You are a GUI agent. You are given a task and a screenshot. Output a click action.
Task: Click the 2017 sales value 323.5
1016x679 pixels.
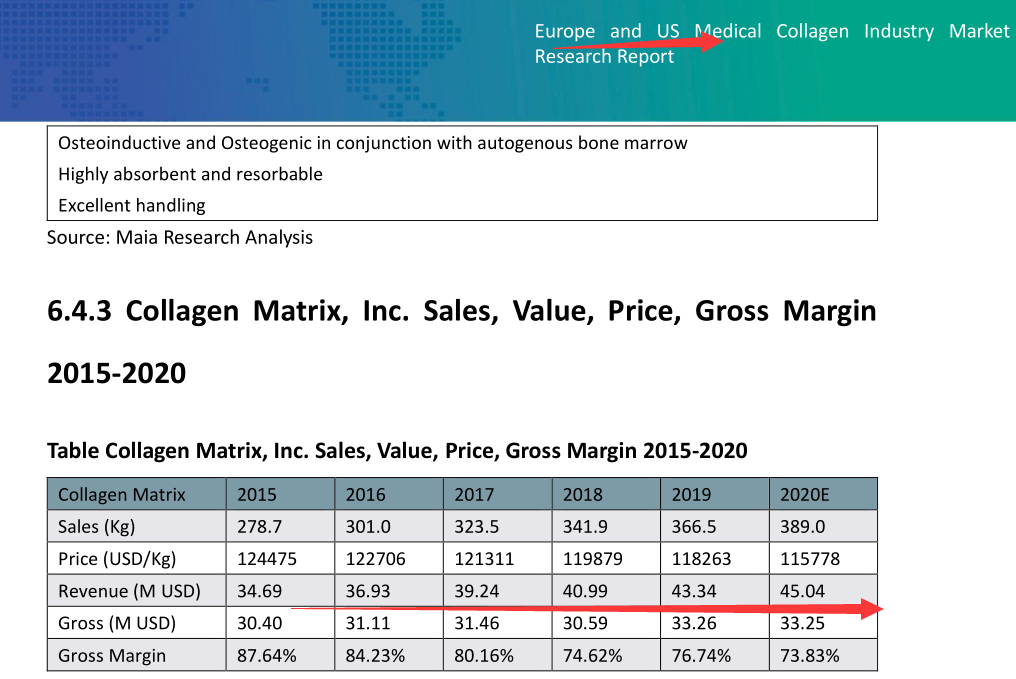475,526
